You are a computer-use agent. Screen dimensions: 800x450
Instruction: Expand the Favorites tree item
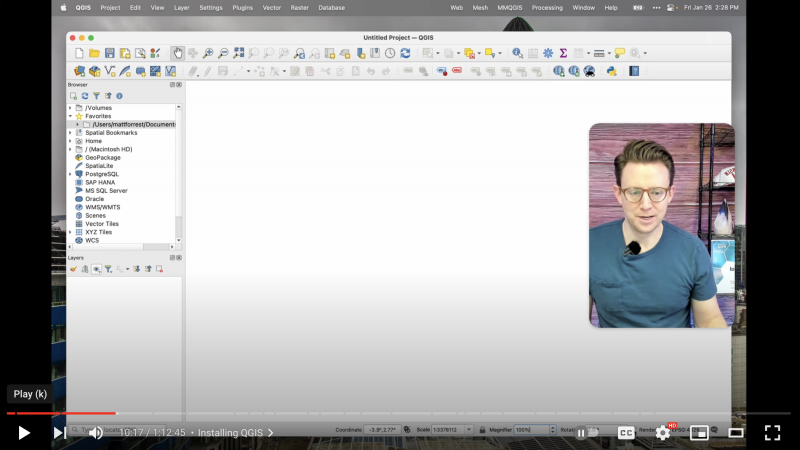70,116
